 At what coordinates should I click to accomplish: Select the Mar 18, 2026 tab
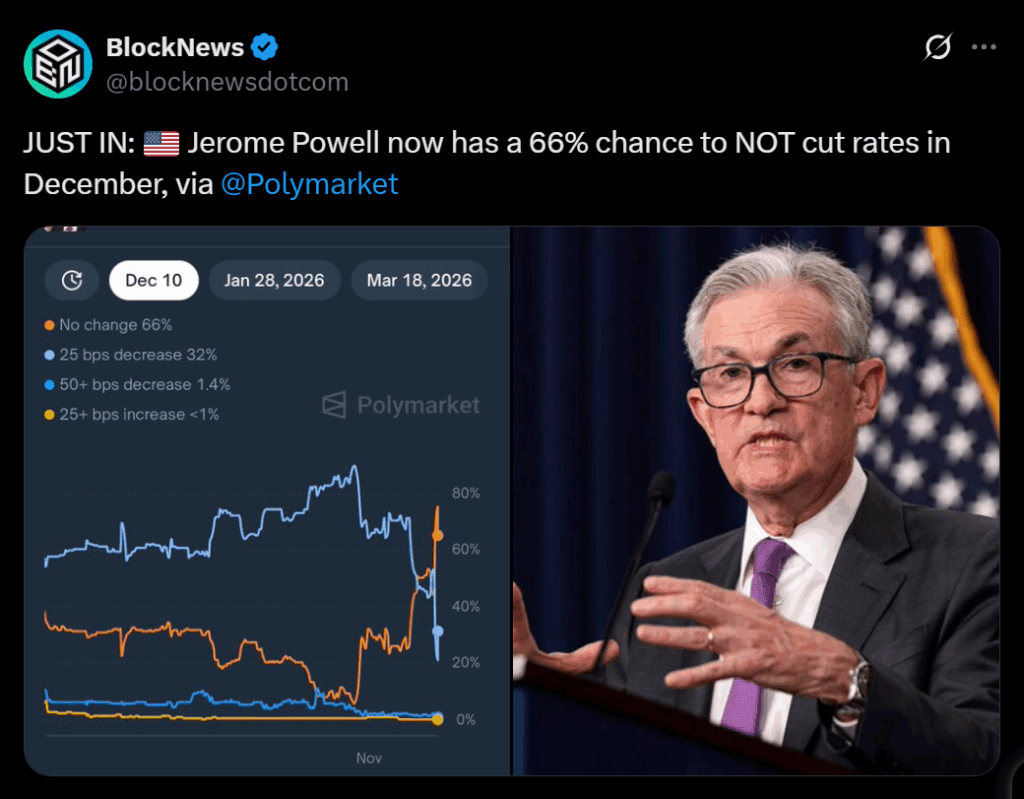tap(419, 281)
